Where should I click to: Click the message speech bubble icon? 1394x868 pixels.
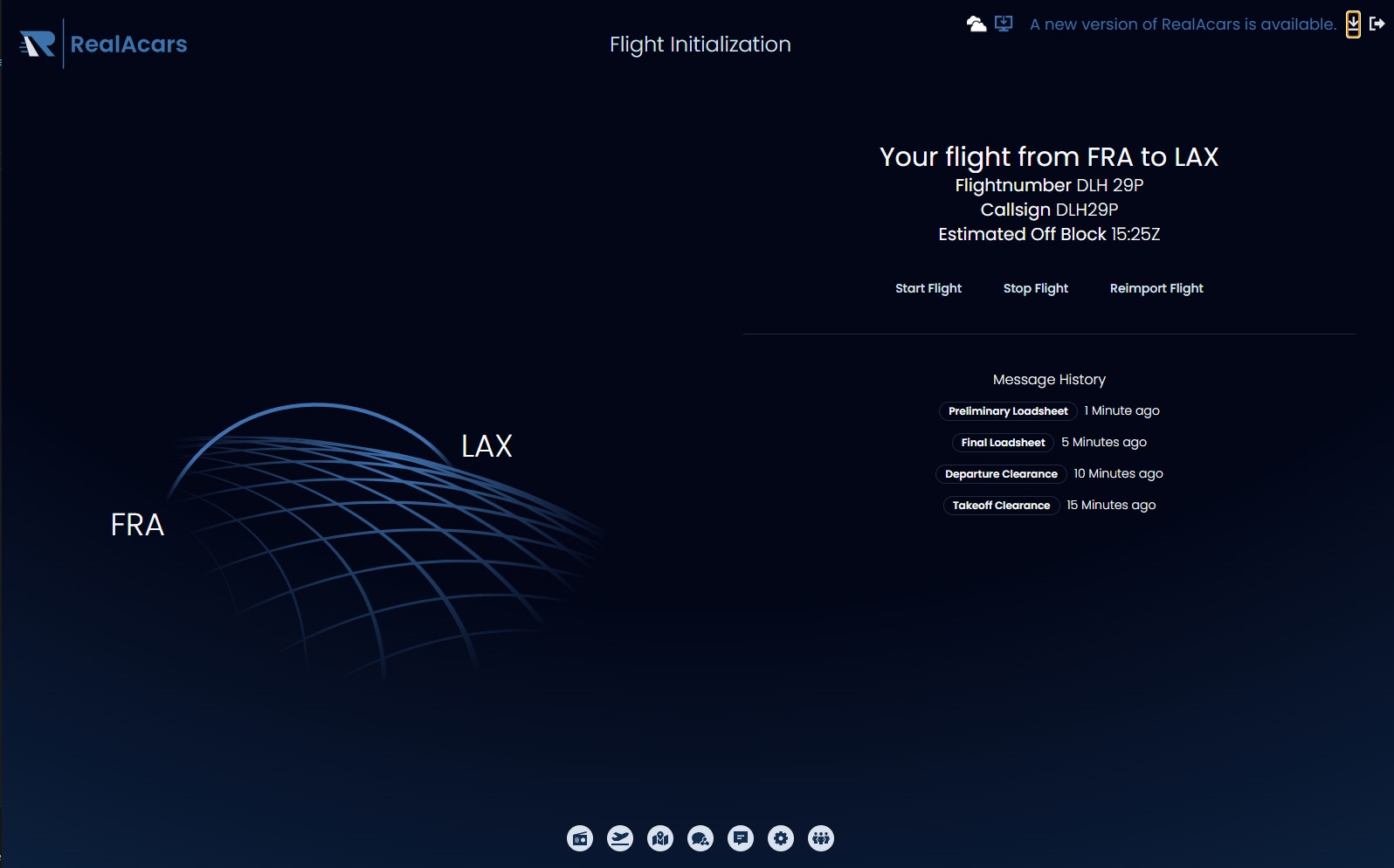(x=741, y=838)
